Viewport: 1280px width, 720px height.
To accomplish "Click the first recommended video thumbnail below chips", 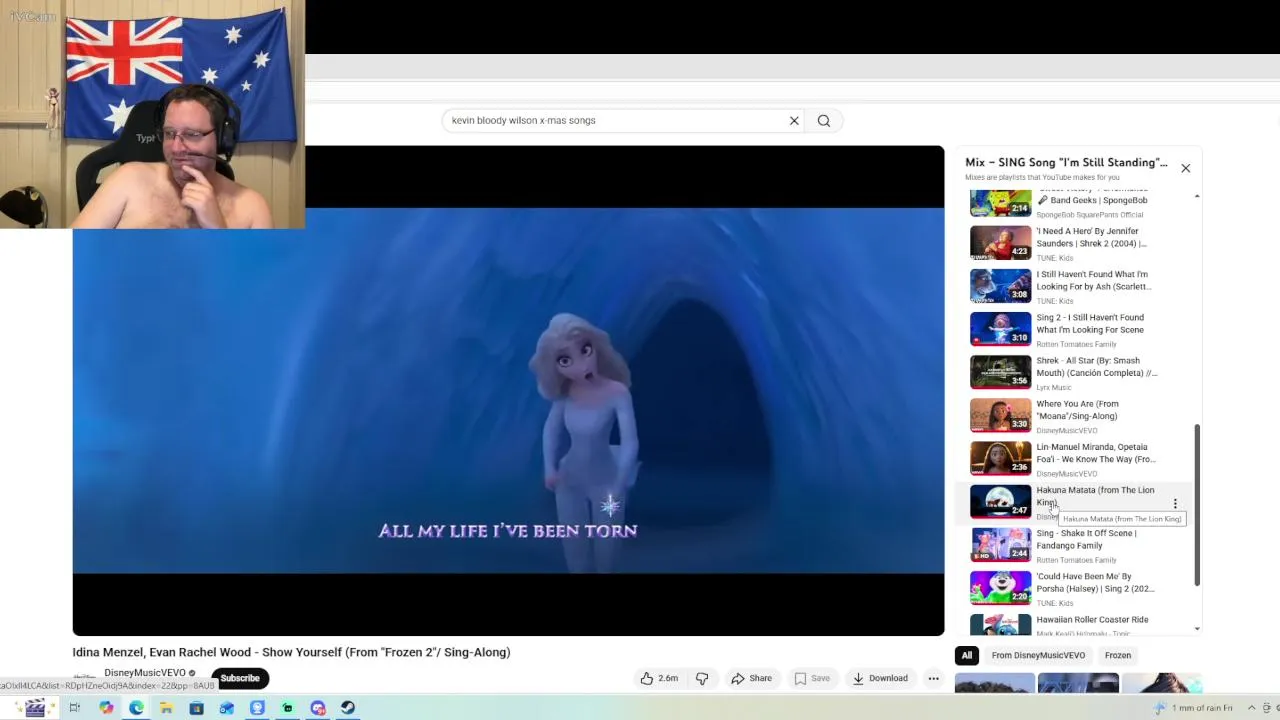I will (995, 684).
